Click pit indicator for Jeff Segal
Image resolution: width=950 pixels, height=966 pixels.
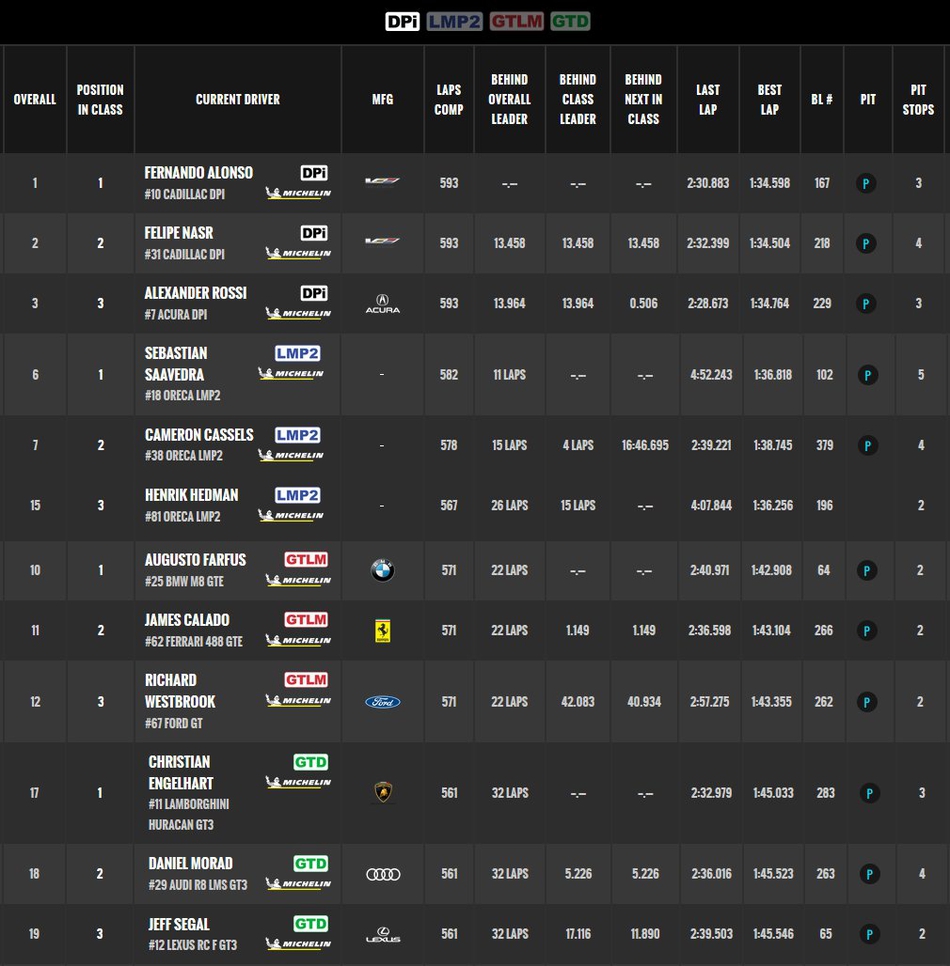869,935
